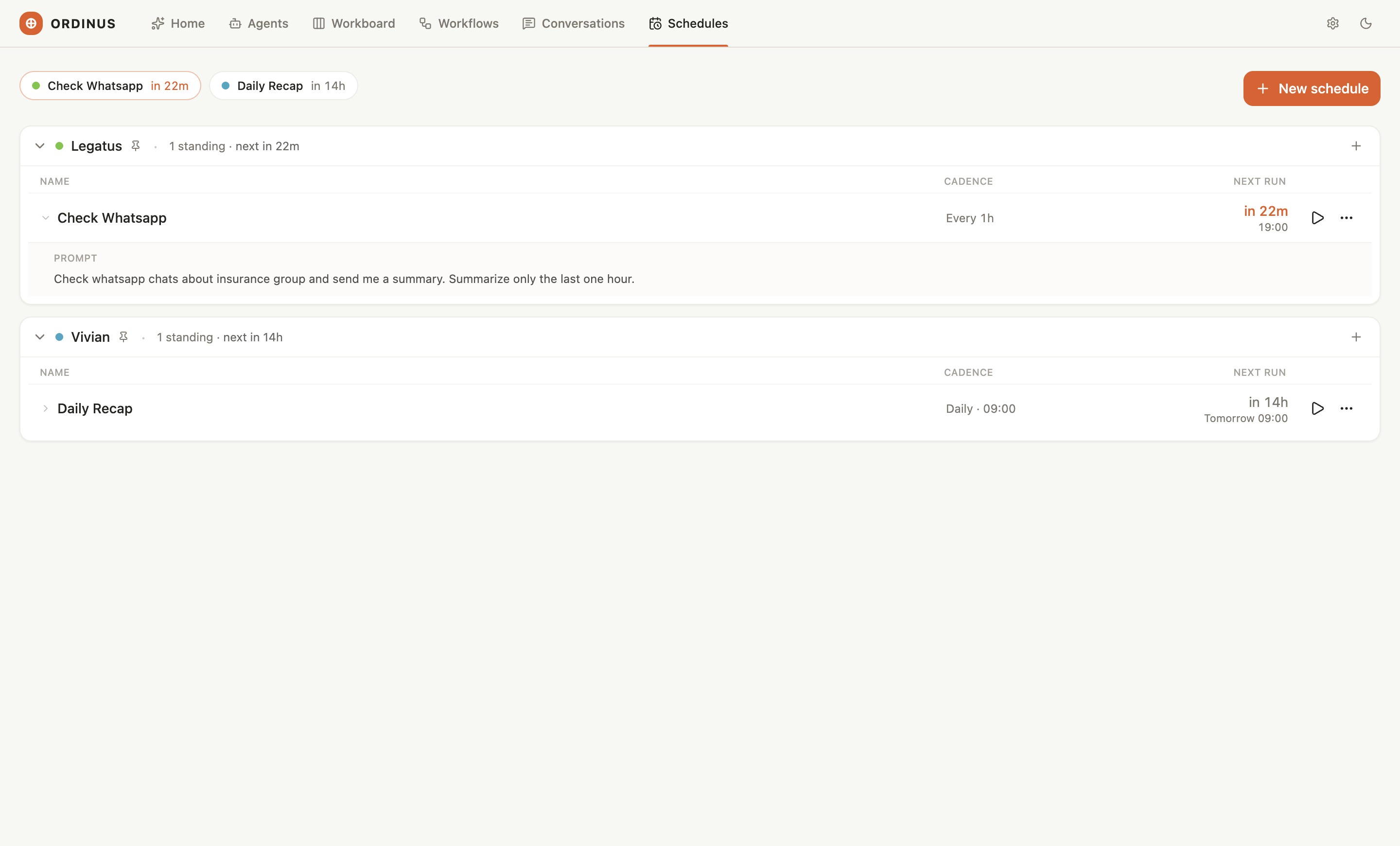
Task: Collapse the Vivian agent group
Action: (x=40, y=337)
